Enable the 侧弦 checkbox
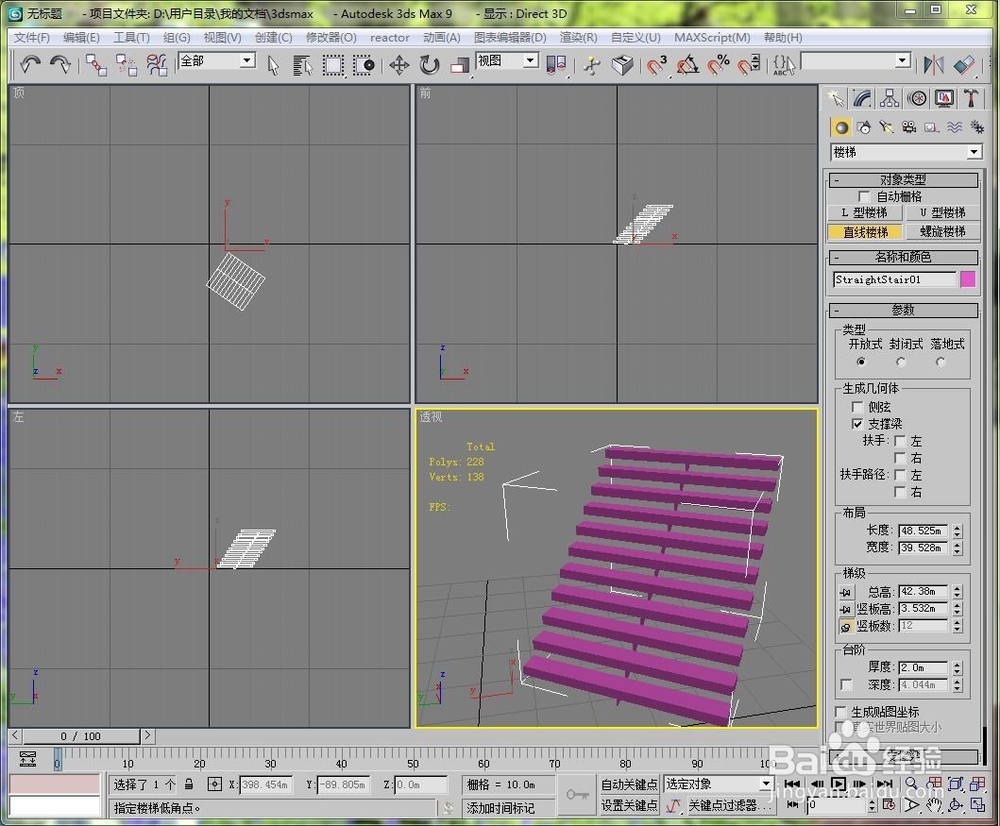This screenshot has width=1000, height=826. click(857, 406)
